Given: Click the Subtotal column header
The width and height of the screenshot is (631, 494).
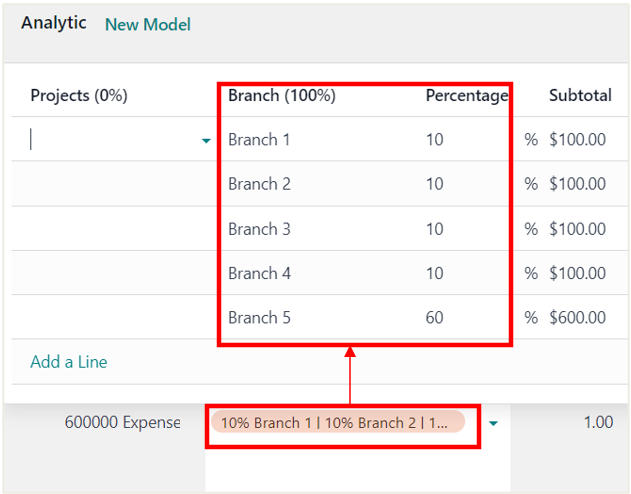Looking at the screenshot, I should 580,95.
